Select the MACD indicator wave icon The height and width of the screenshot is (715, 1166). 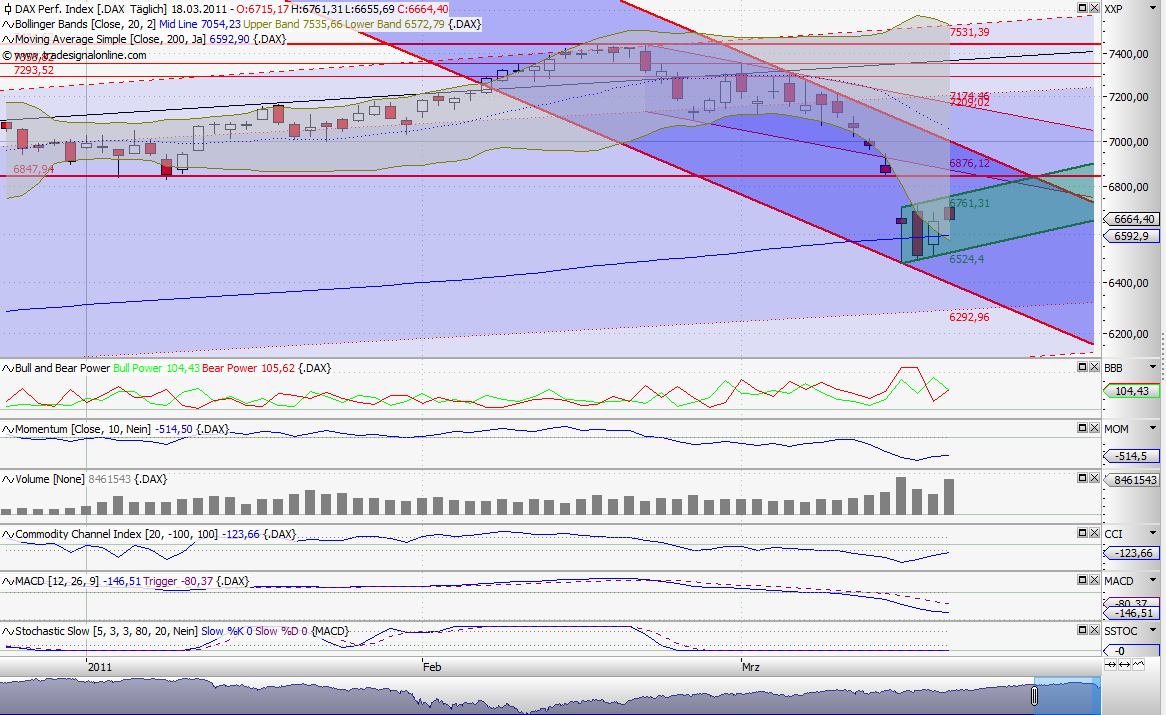8,580
